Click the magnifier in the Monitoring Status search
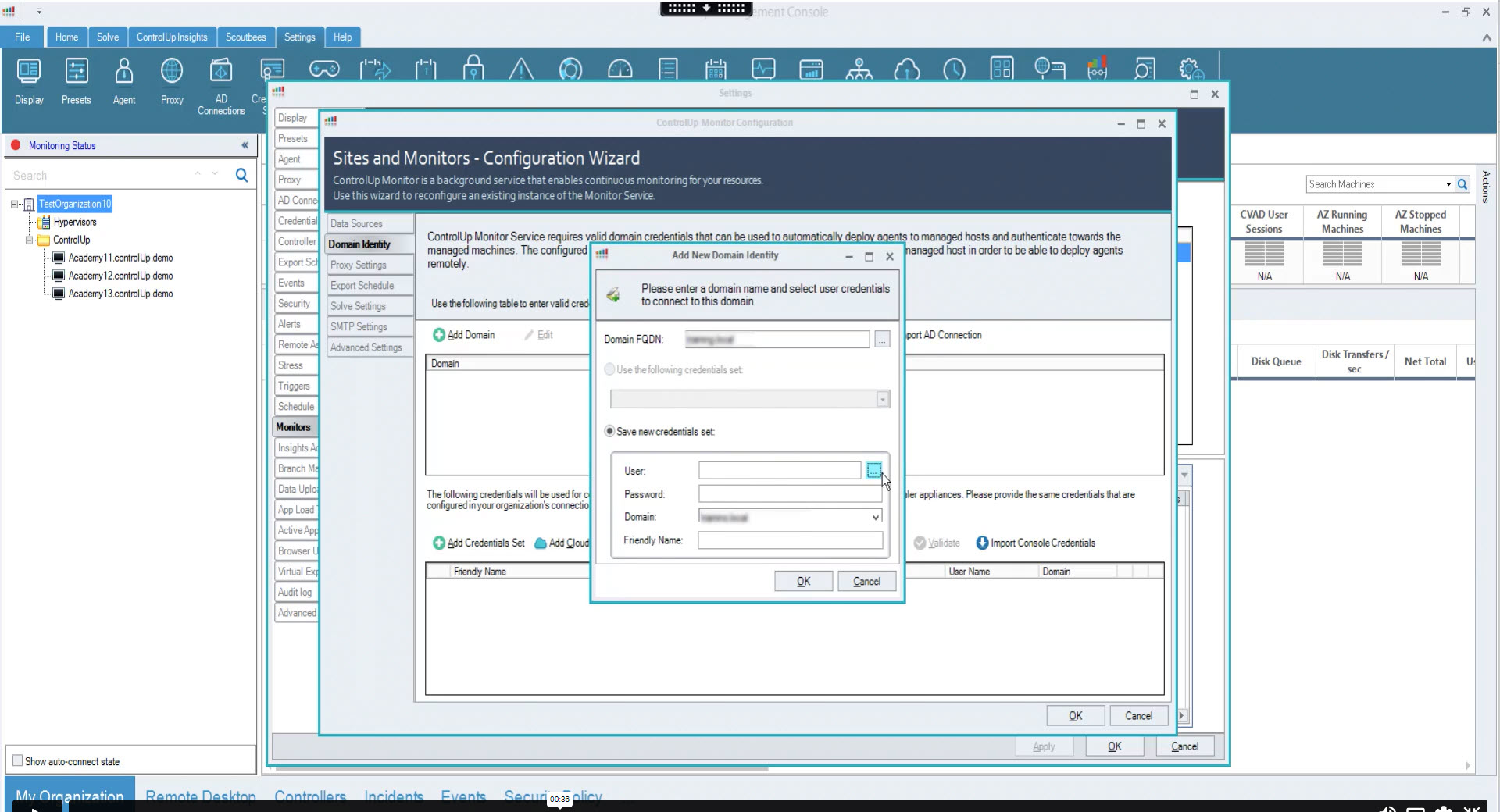This screenshot has width=1500, height=812. 242,176
